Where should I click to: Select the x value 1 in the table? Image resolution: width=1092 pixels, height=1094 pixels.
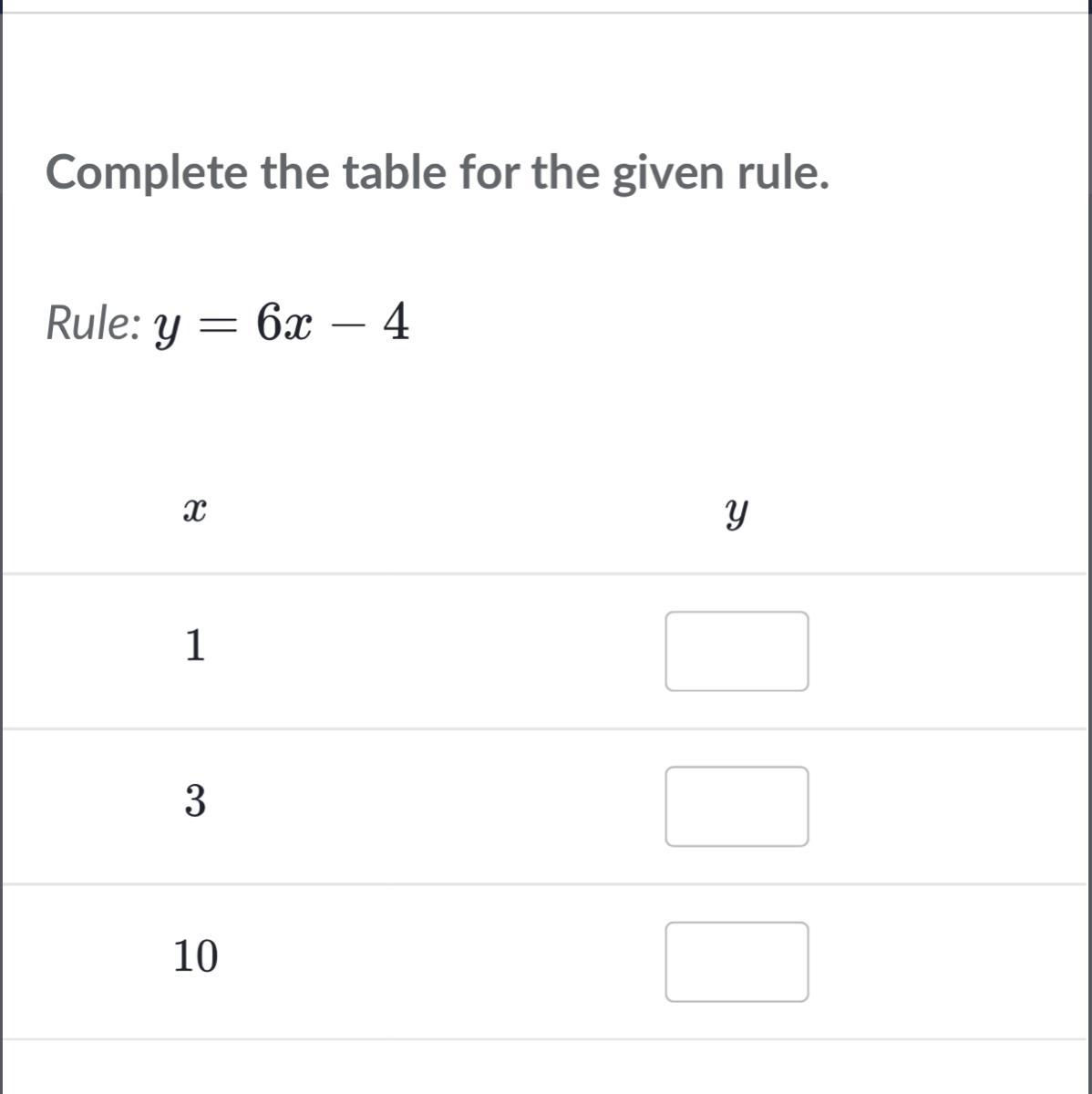[195, 645]
